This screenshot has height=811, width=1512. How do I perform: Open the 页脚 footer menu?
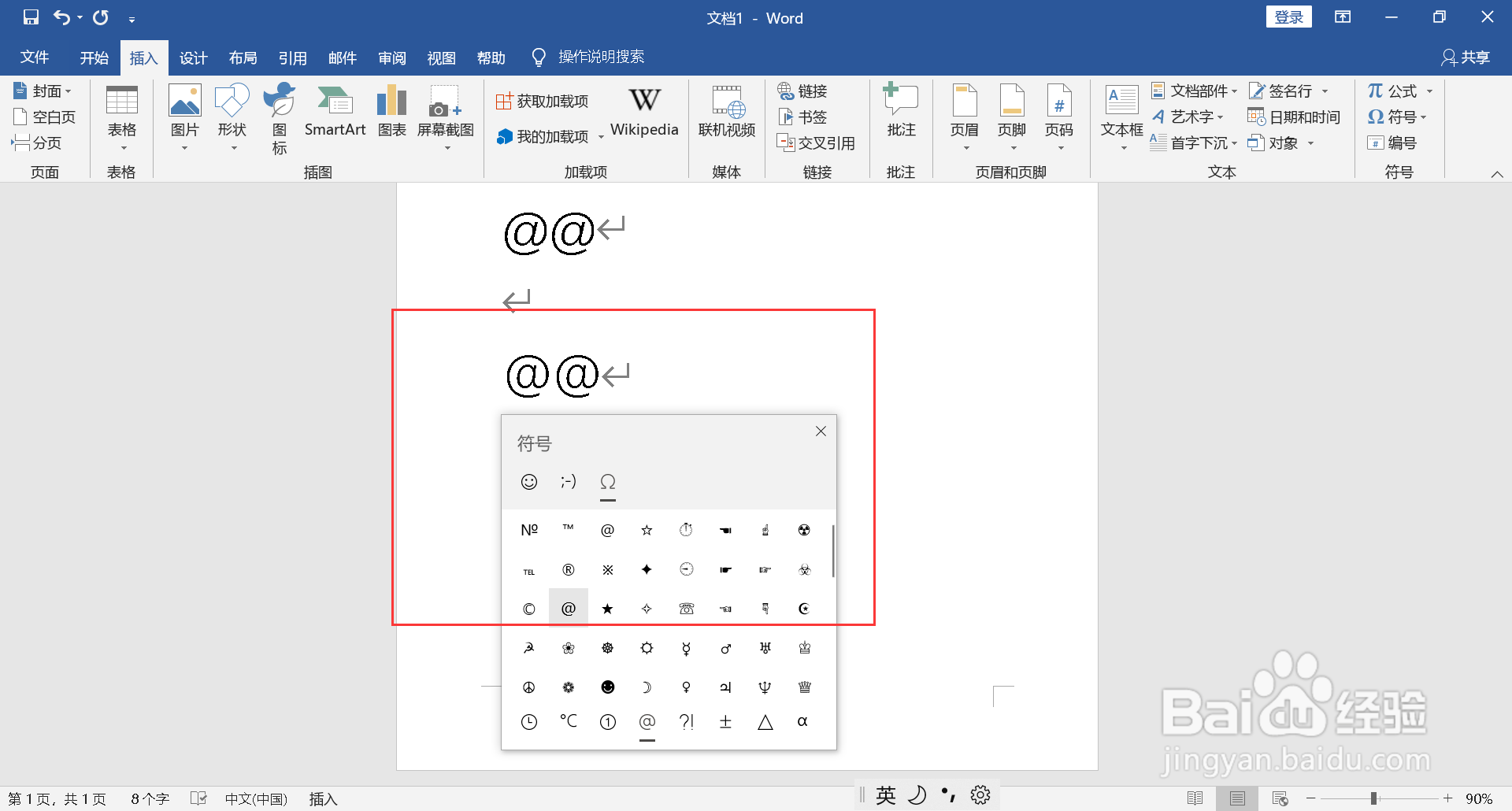coord(1012,118)
